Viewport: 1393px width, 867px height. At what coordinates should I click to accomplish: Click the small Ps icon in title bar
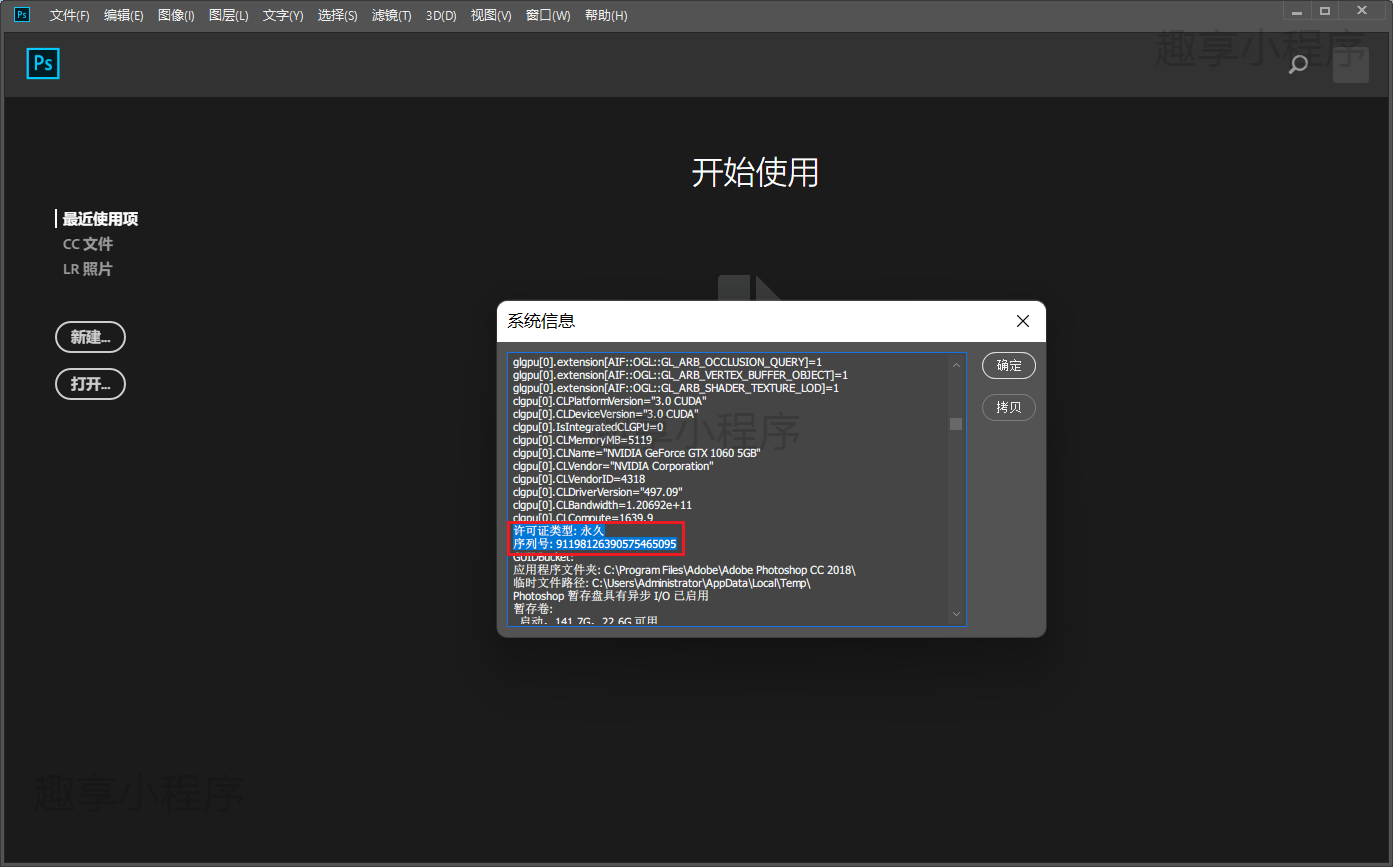pos(22,15)
